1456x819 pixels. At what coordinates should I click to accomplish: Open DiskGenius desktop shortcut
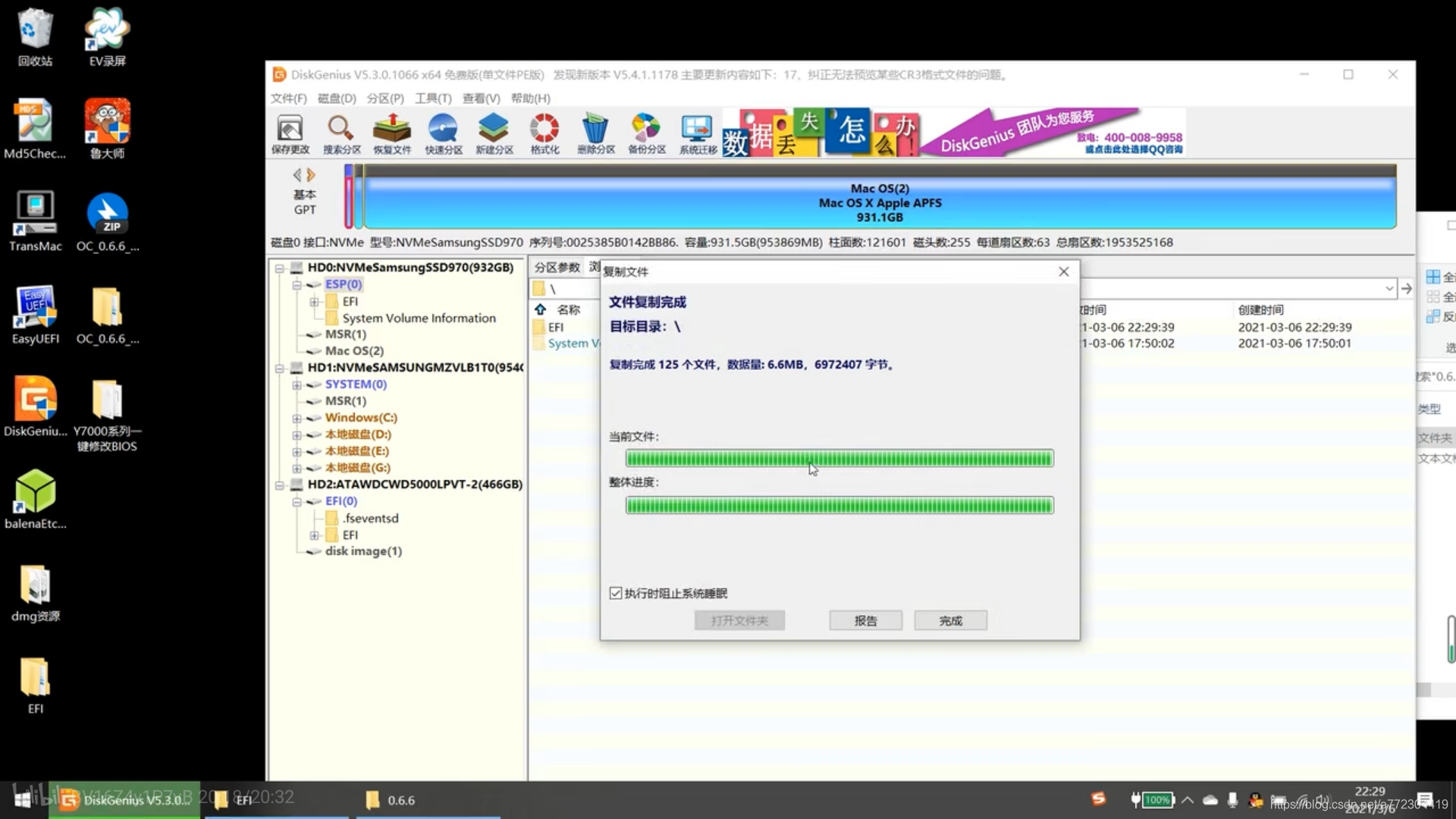(x=35, y=407)
